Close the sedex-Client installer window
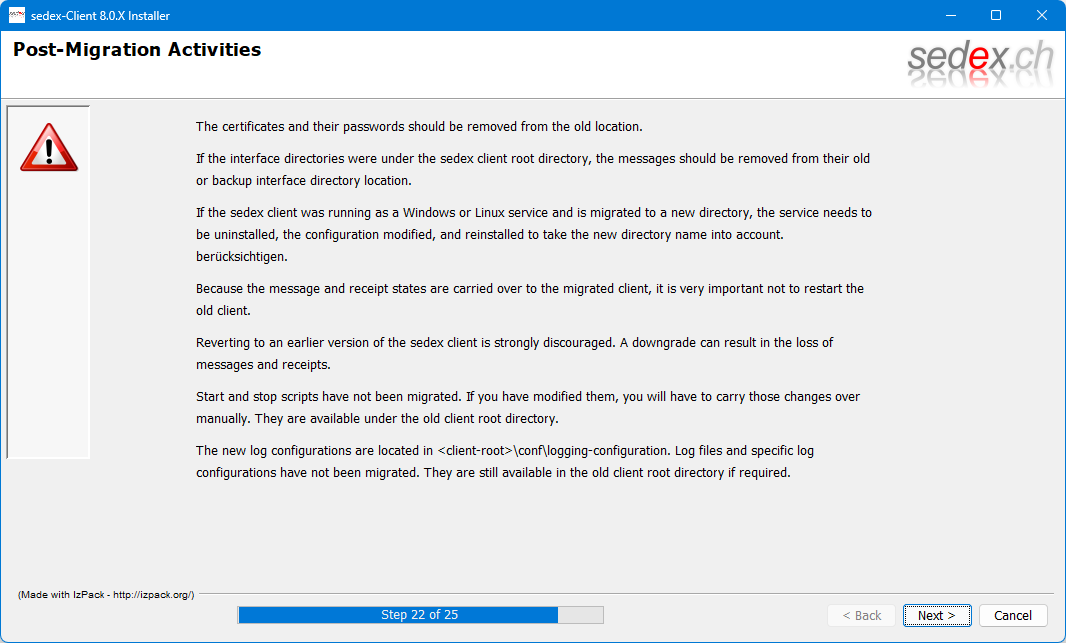This screenshot has width=1066, height=643. pos(1042,15)
